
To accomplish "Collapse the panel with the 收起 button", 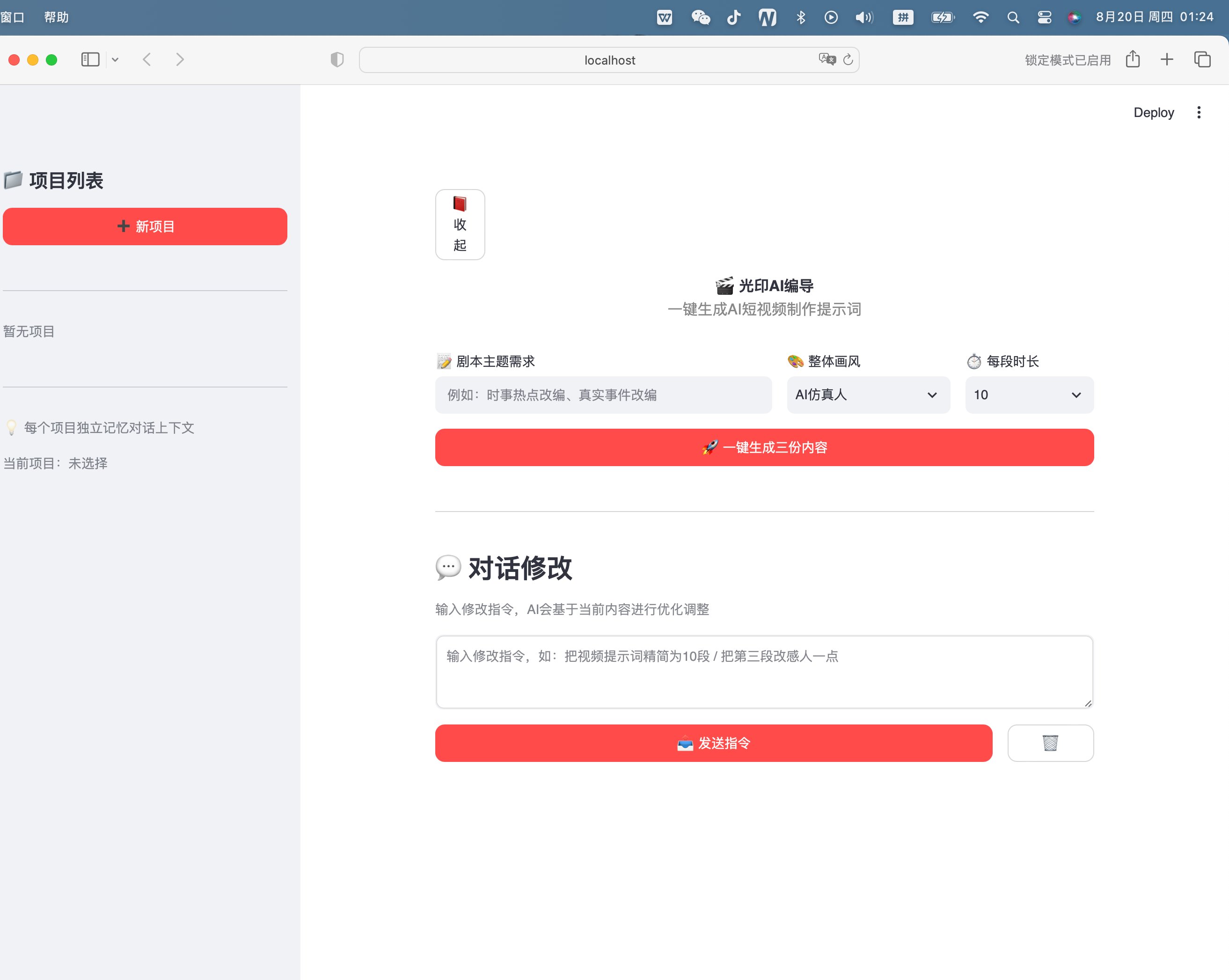I will (x=460, y=225).
